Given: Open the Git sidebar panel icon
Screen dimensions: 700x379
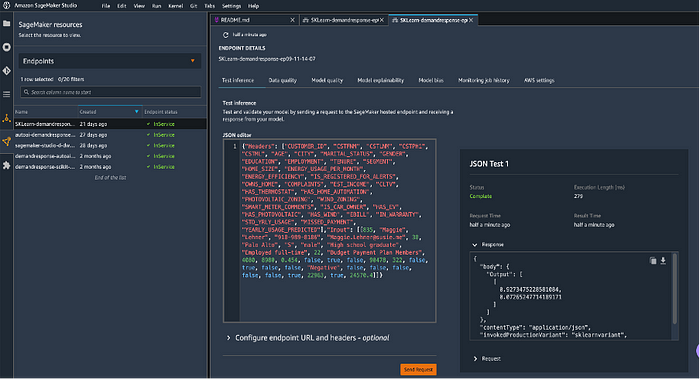Looking at the screenshot, I should tap(6, 71).
